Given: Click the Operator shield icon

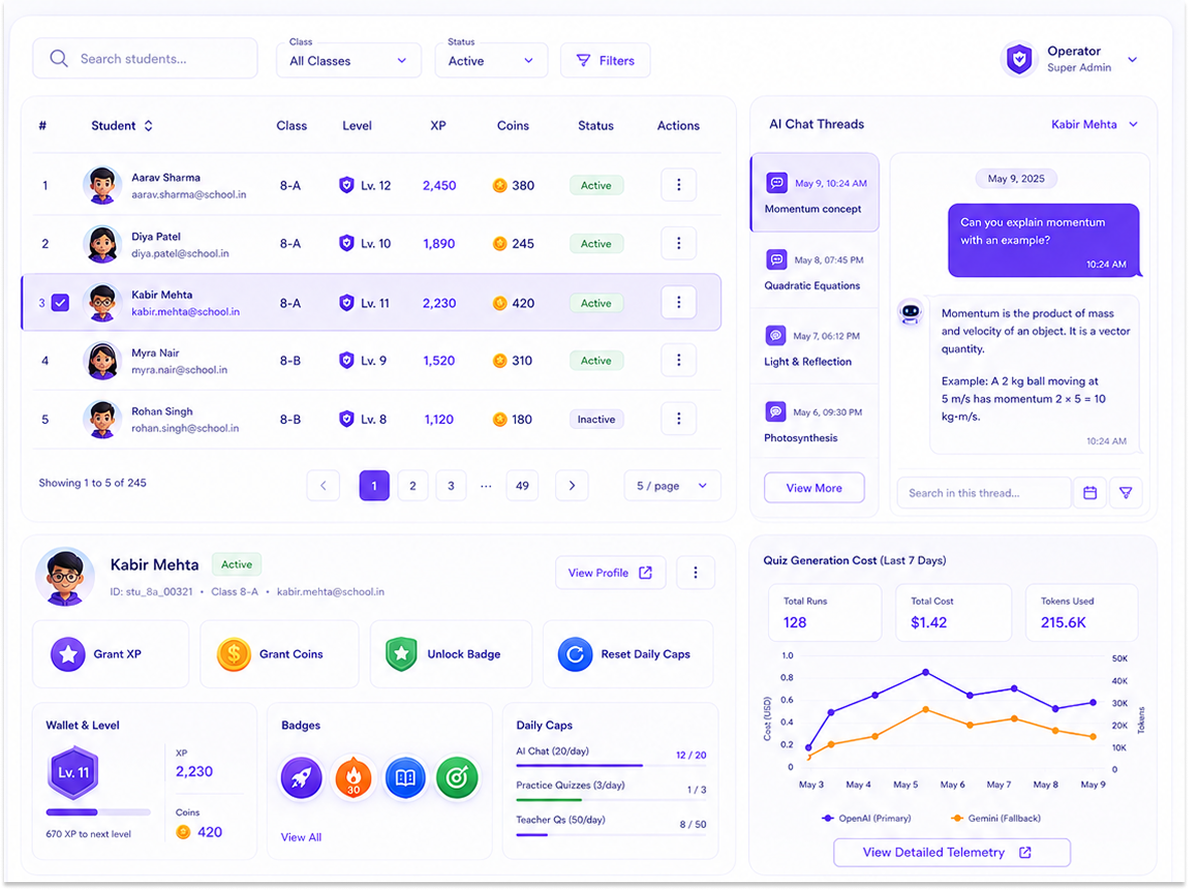Looking at the screenshot, I should click(x=1018, y=59).
